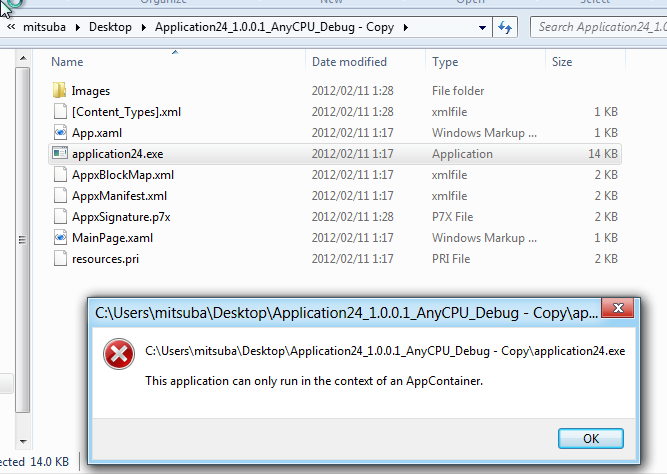The width and height of the screenshot is (667, 474).
Task: Go to Desktop in the breadcrumb
Action: click(110, 27)
